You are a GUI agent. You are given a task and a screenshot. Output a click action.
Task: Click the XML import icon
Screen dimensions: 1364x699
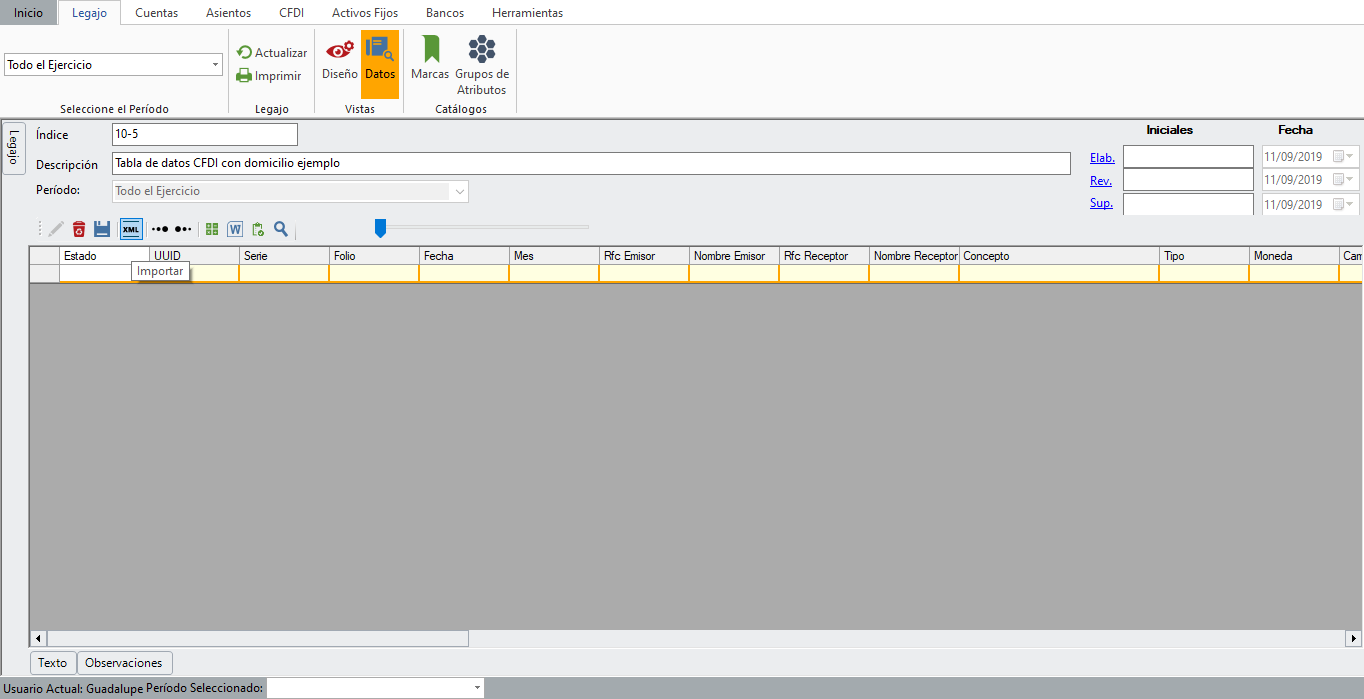click(x=131, y=229)
